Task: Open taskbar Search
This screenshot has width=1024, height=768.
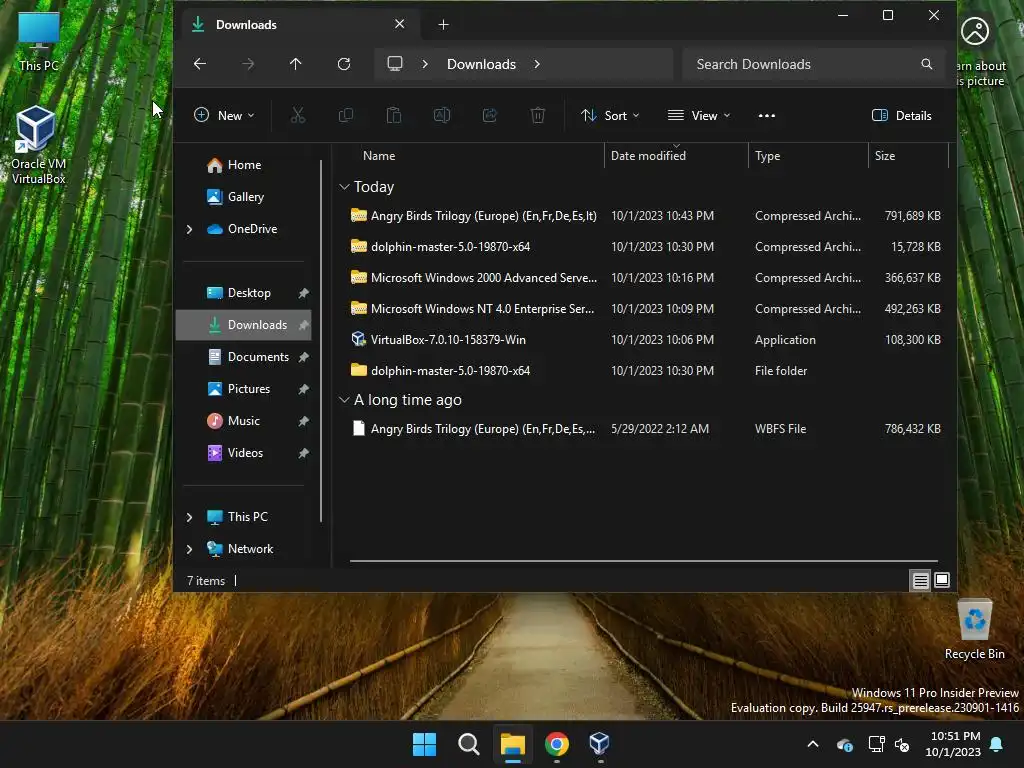Action: coord(468,744)
